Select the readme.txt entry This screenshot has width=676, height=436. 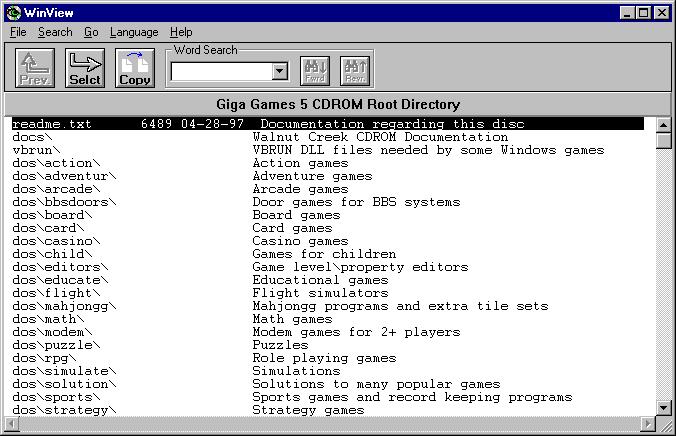52,124
